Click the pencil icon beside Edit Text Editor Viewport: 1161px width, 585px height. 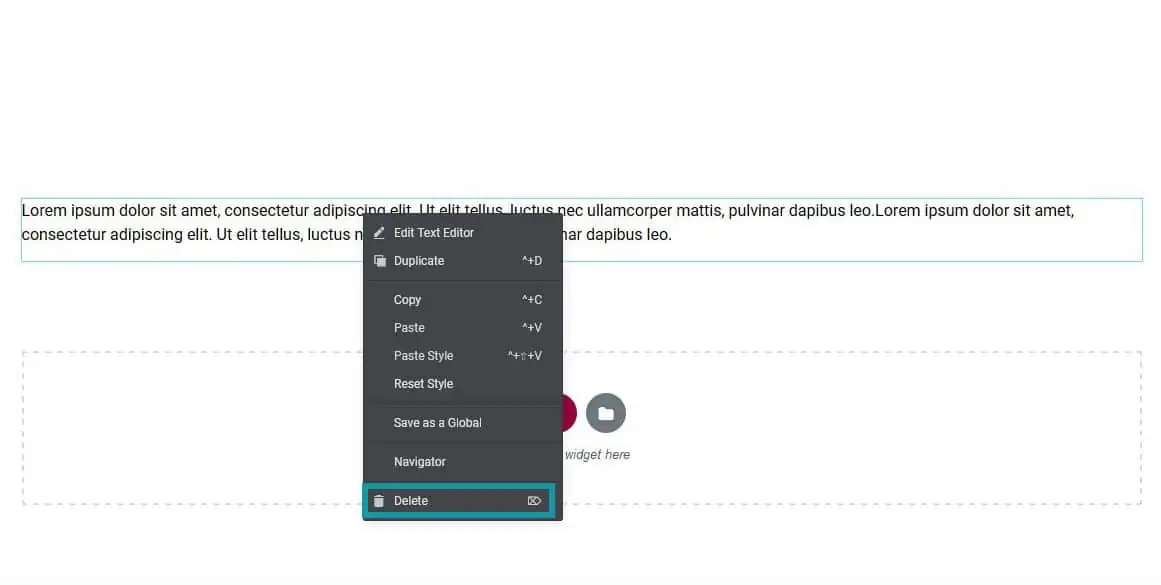point(379,233)
